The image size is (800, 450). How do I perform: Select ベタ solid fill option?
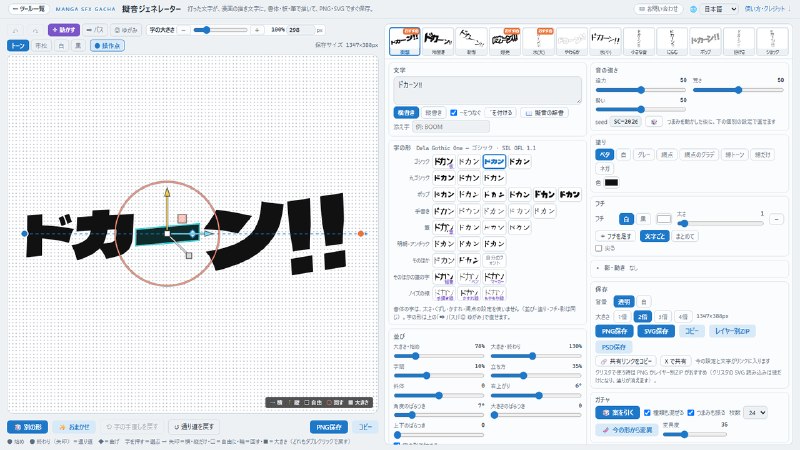click(x=605, y=154)
